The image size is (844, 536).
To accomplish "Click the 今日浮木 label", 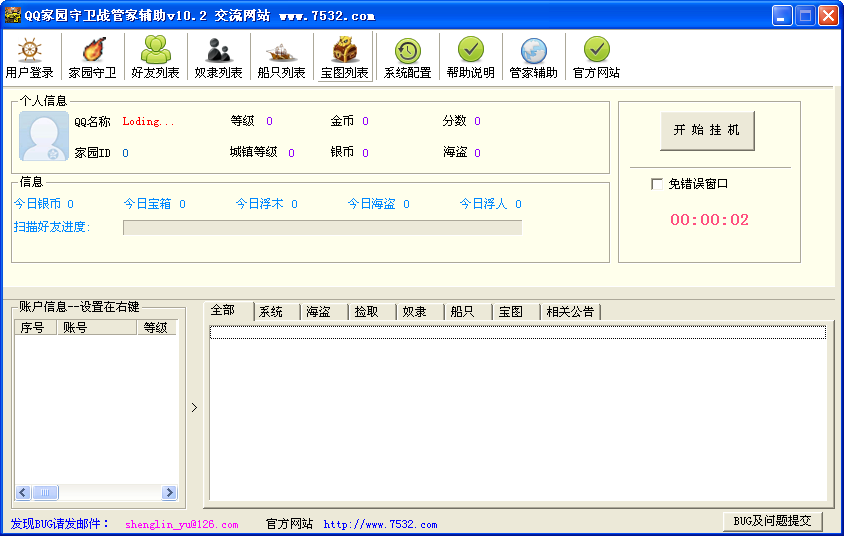I will (259, 204).
